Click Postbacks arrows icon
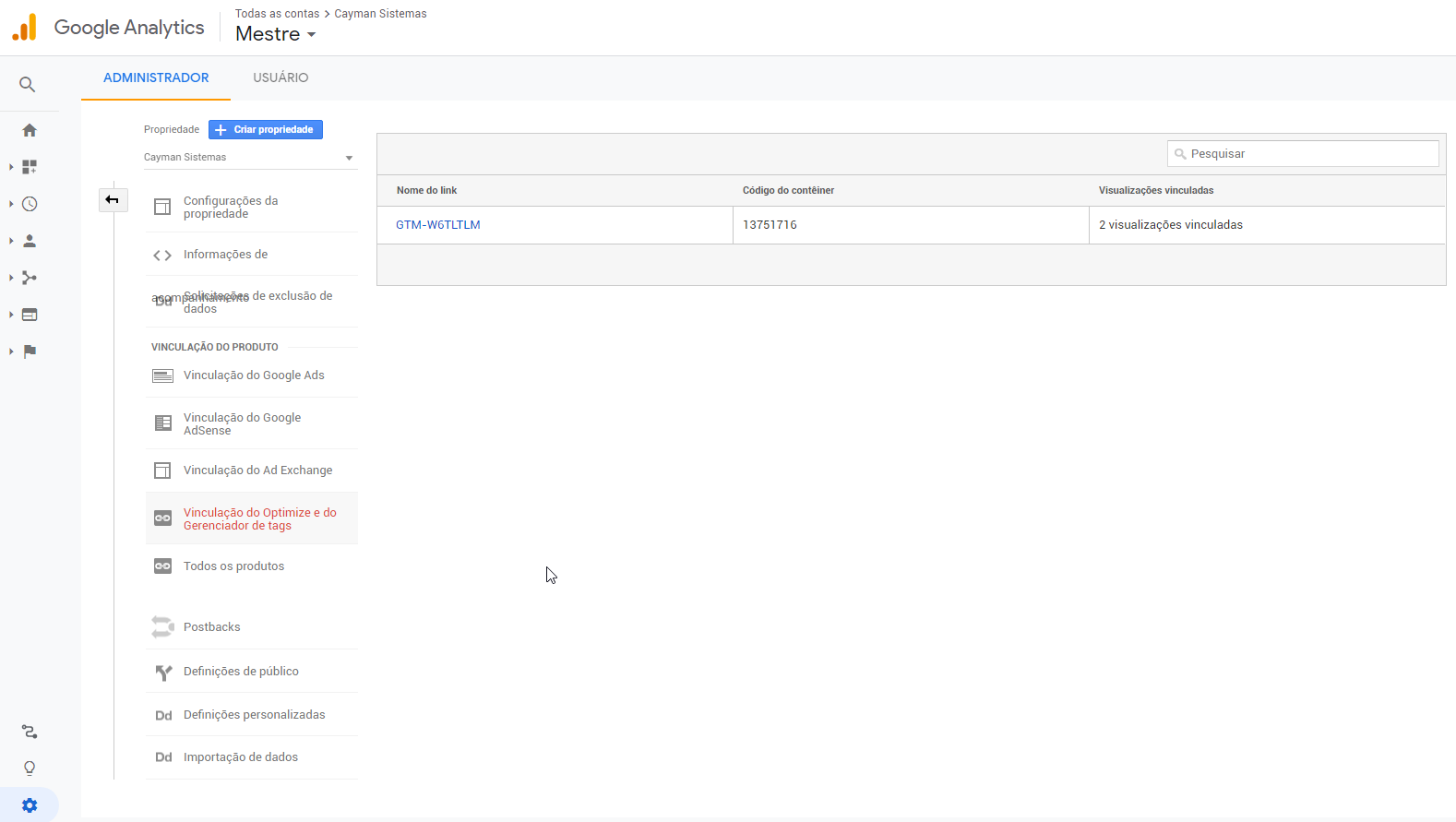The height and width of the screenshot is (822, 1456). tap(162, 627)
